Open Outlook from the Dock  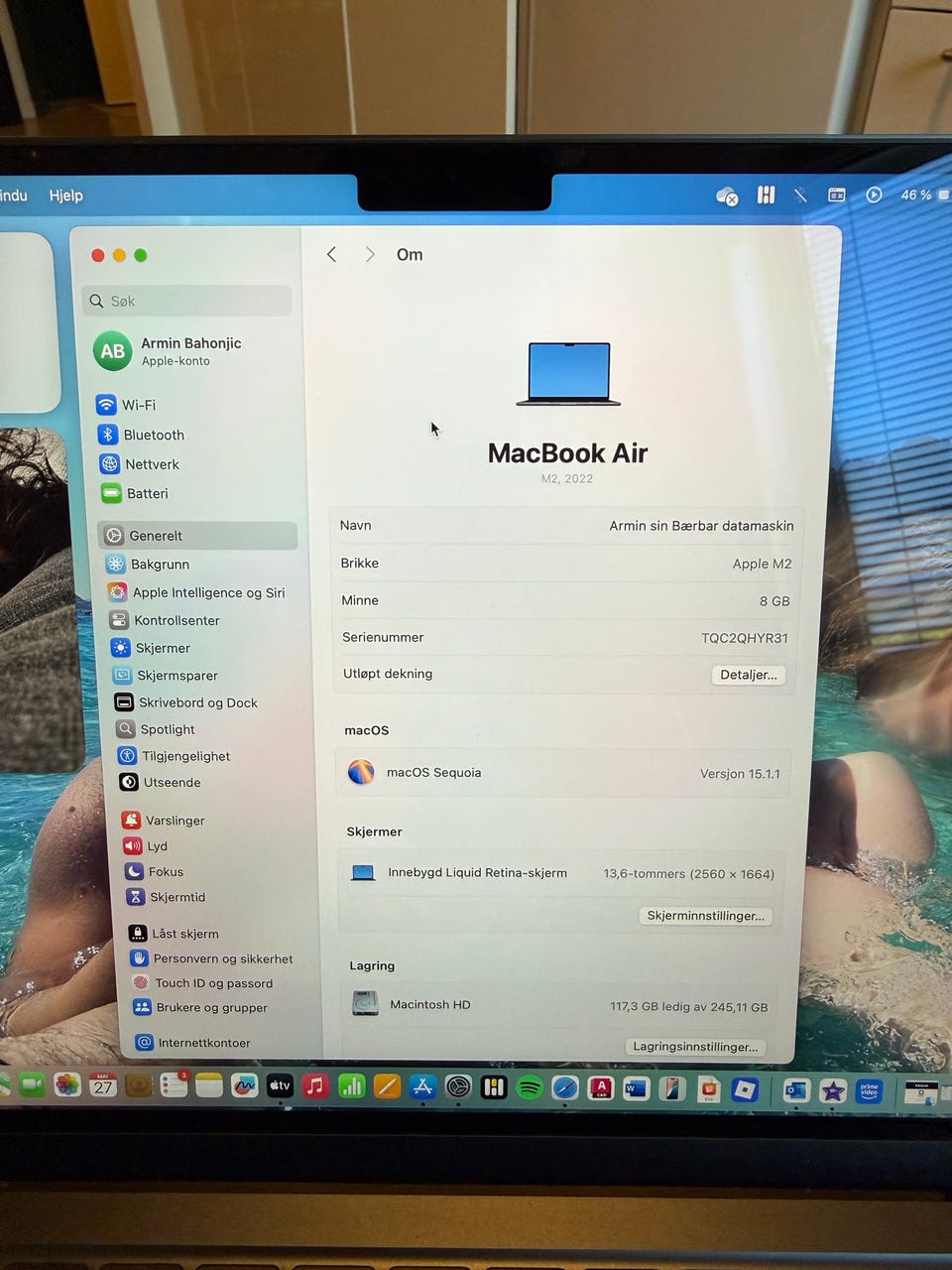(x=796, y=1091)
